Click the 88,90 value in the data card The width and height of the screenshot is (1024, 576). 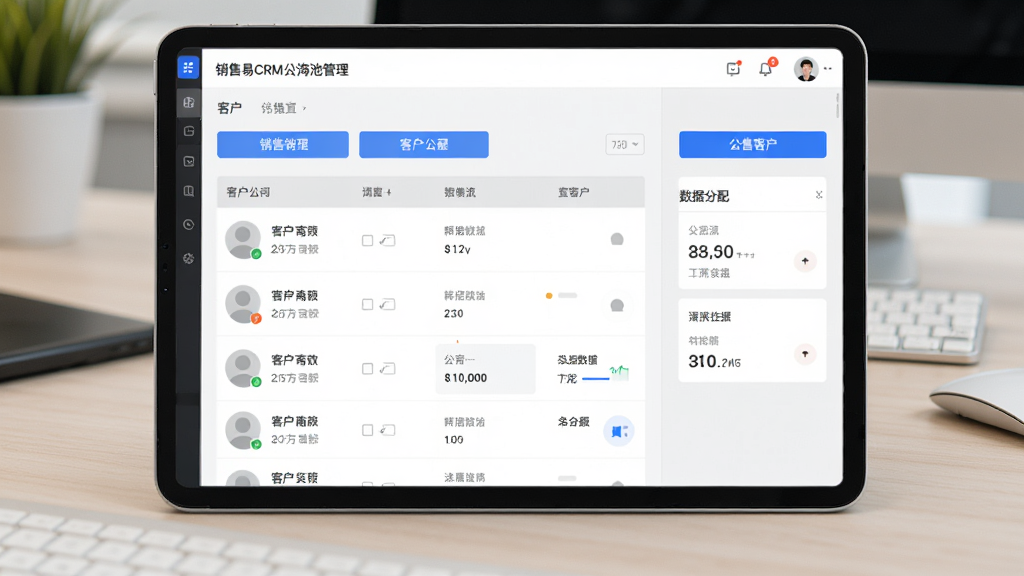pos(711,252)
